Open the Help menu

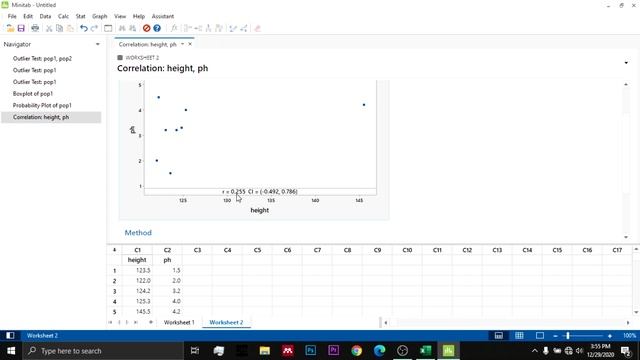pos(139,16)
